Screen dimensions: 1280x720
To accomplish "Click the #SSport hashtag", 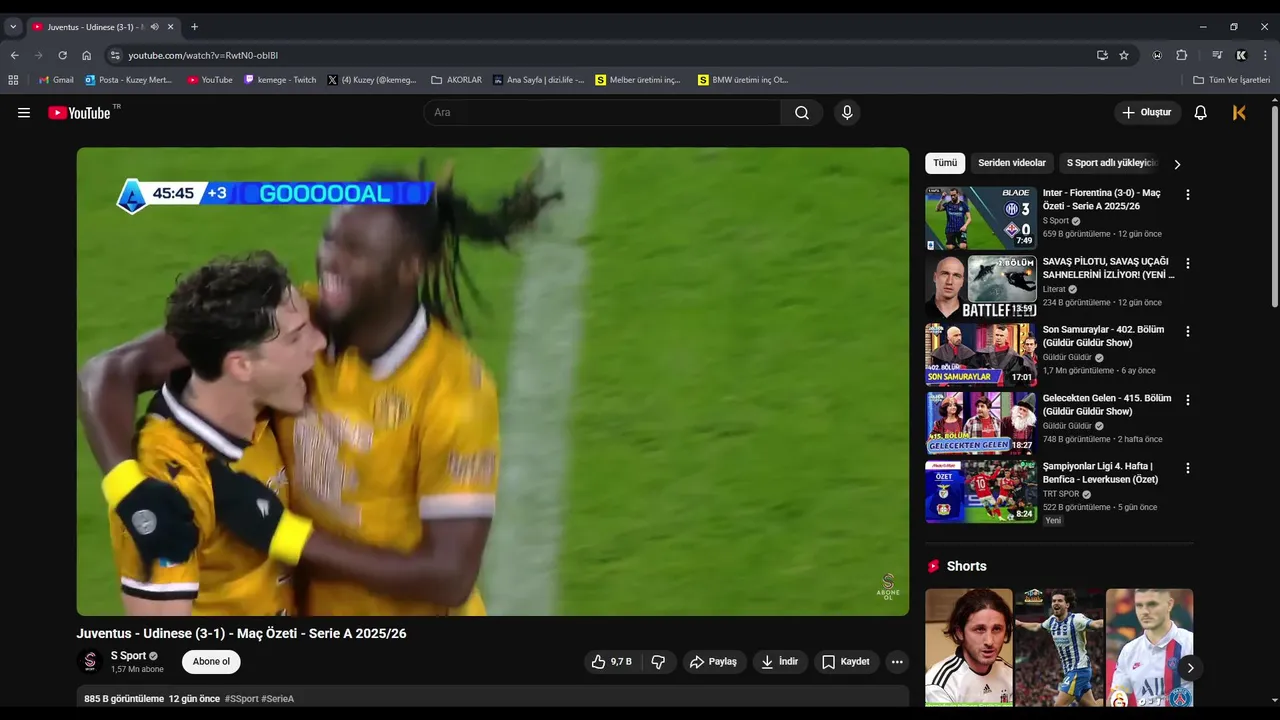I will [x=241, y=699].
